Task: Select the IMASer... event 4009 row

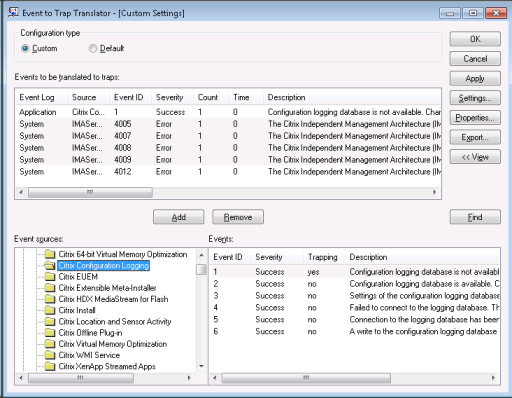Action: (228, 160)
